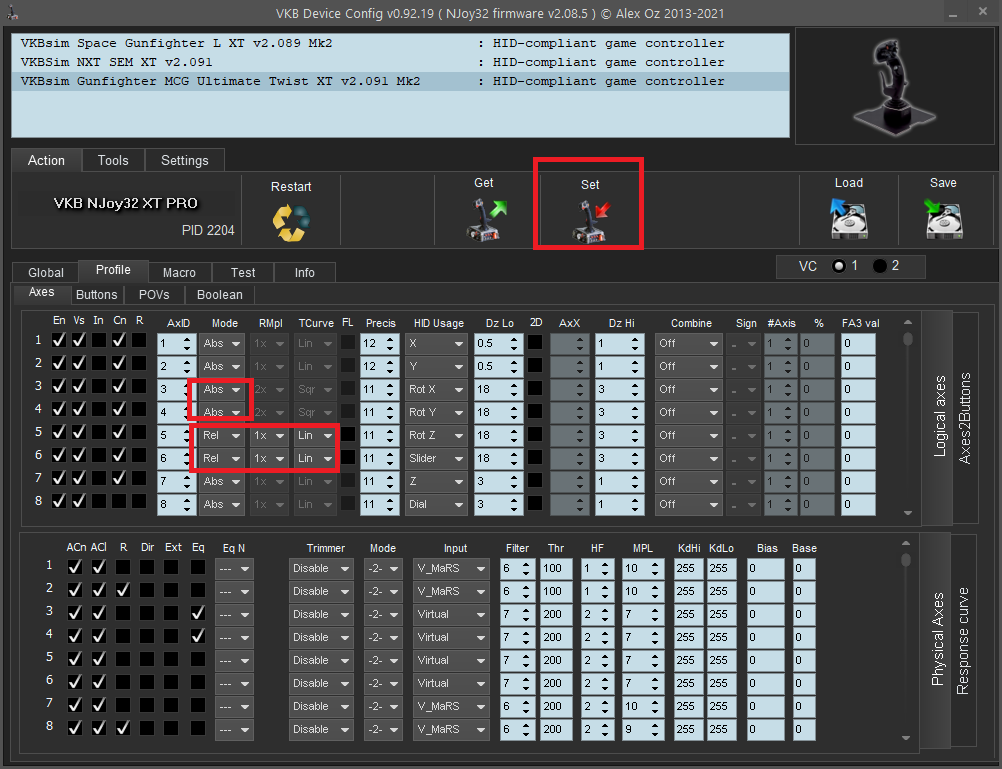Open the Logical axes side tab
This screenshot has width=1002, height=769.
click(x=939, y=416)
